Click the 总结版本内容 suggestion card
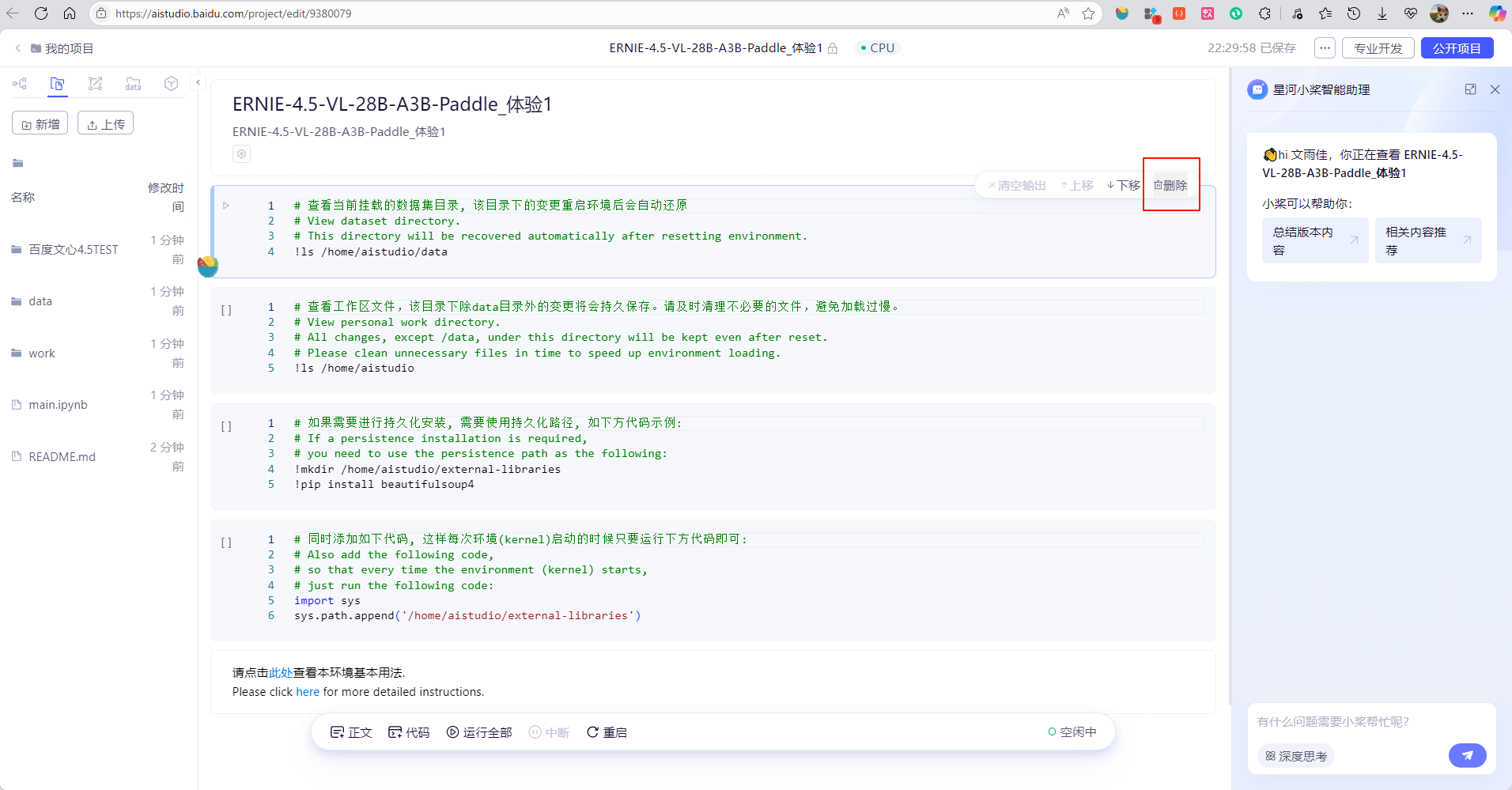Screen dimensions: 1512x790 coord(1315,240)
